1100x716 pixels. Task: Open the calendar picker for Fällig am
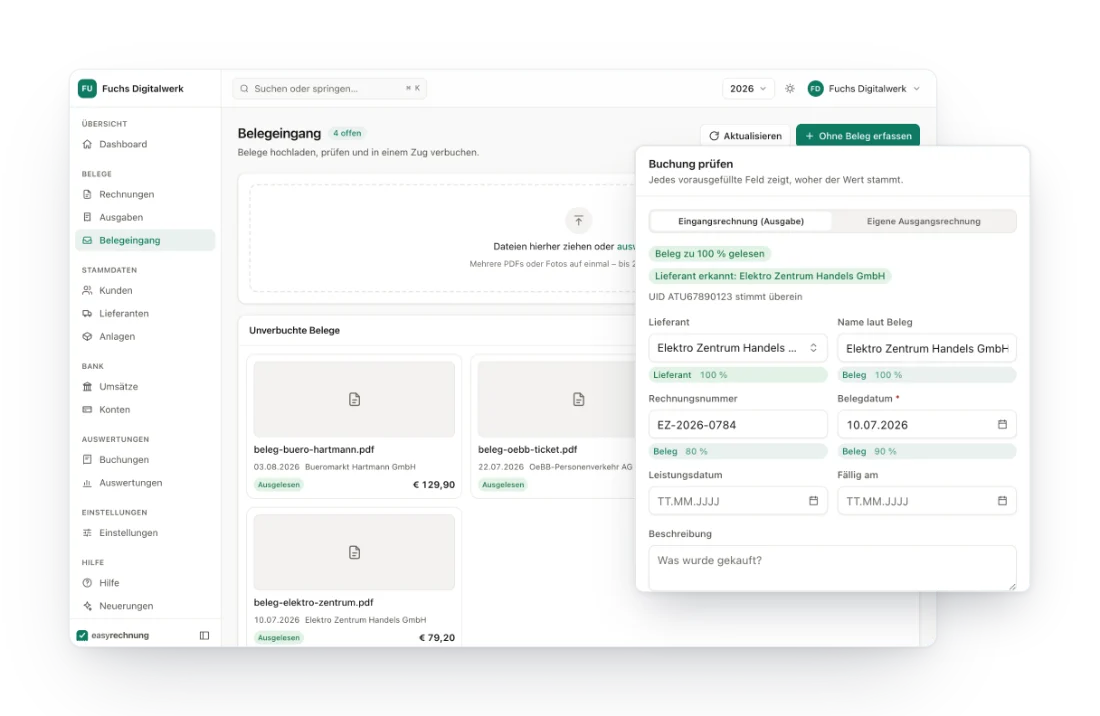(1002, 501)
